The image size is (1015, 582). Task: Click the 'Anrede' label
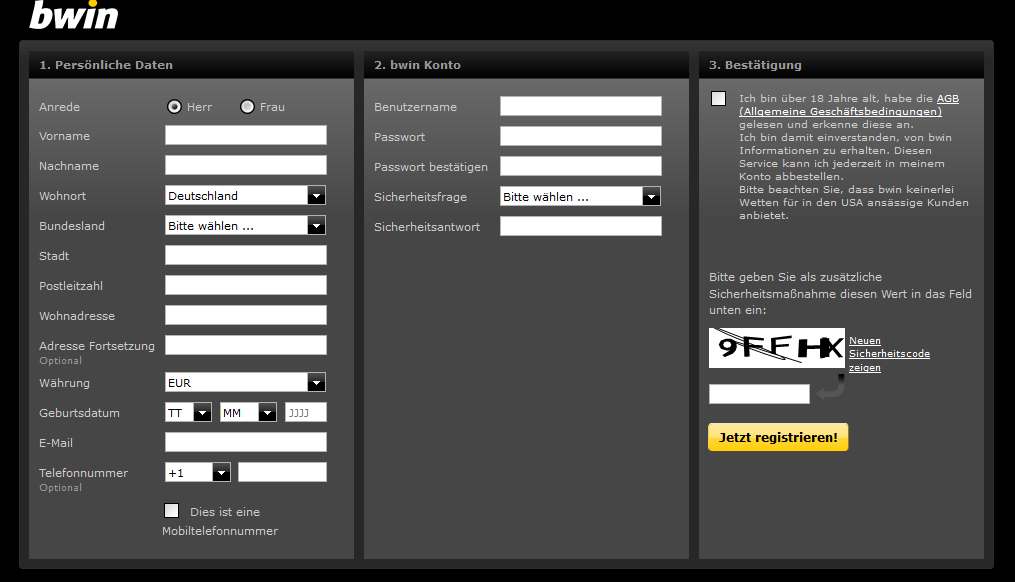[x=60, y=107]
